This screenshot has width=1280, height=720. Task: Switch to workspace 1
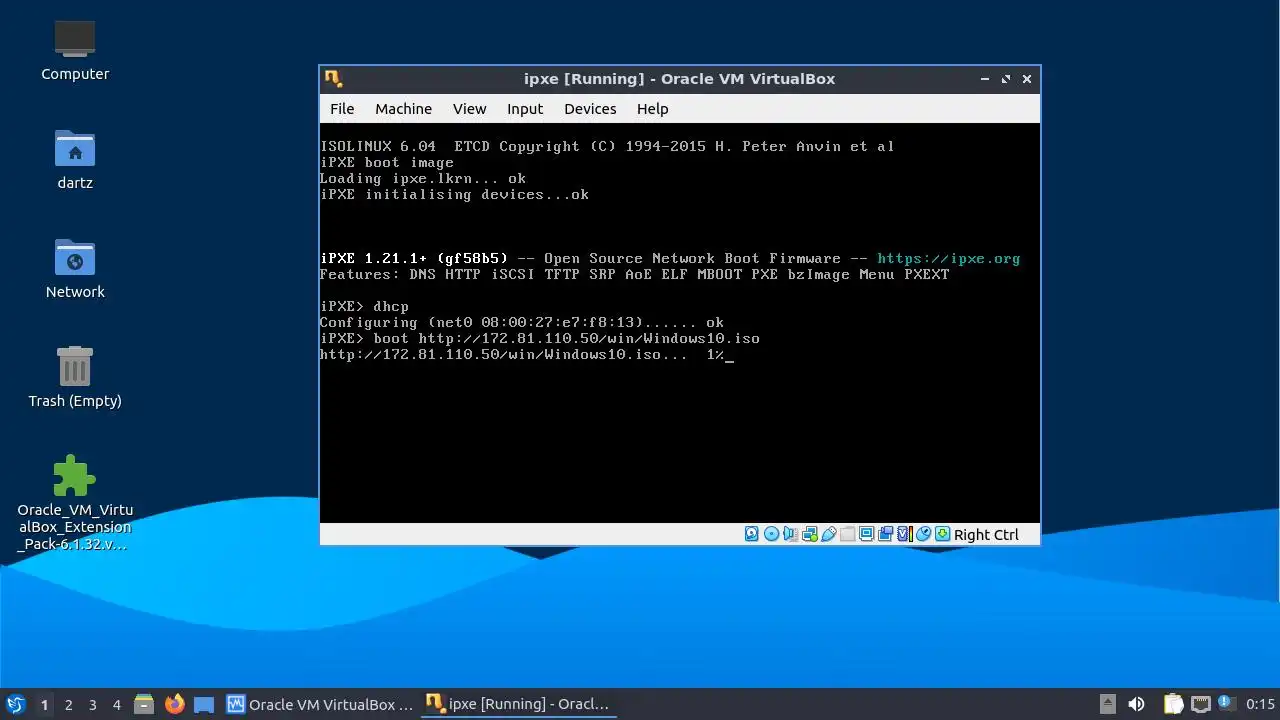(x=44, y=705)
